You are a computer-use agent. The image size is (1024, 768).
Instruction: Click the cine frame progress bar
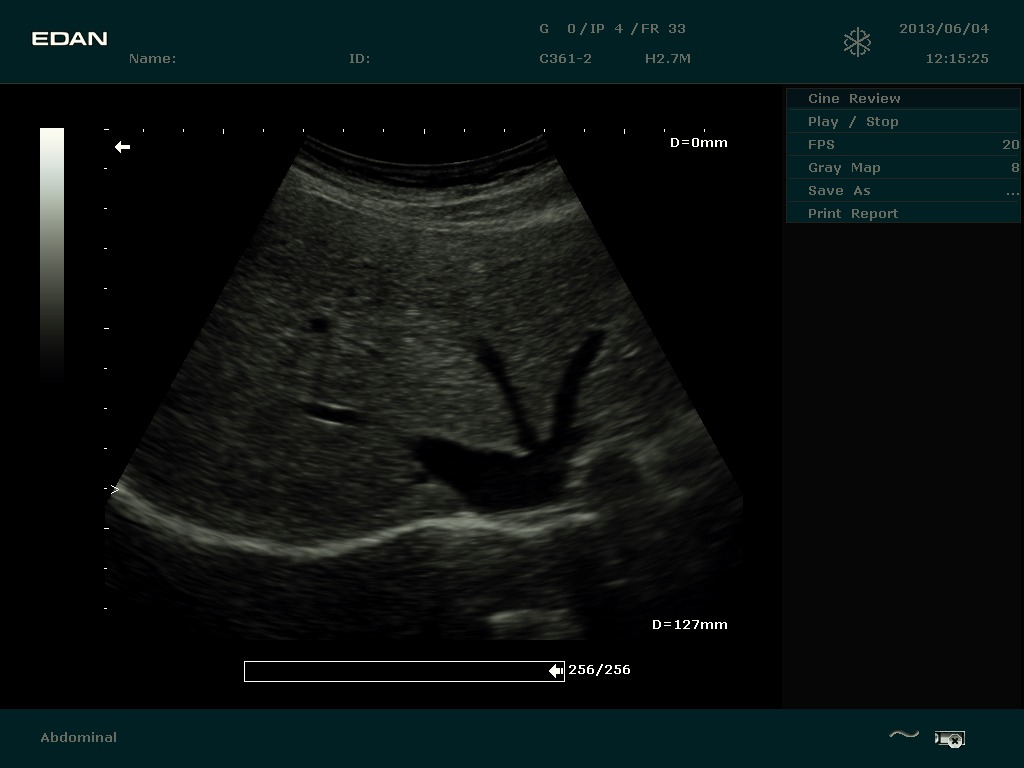click(400, 671)
